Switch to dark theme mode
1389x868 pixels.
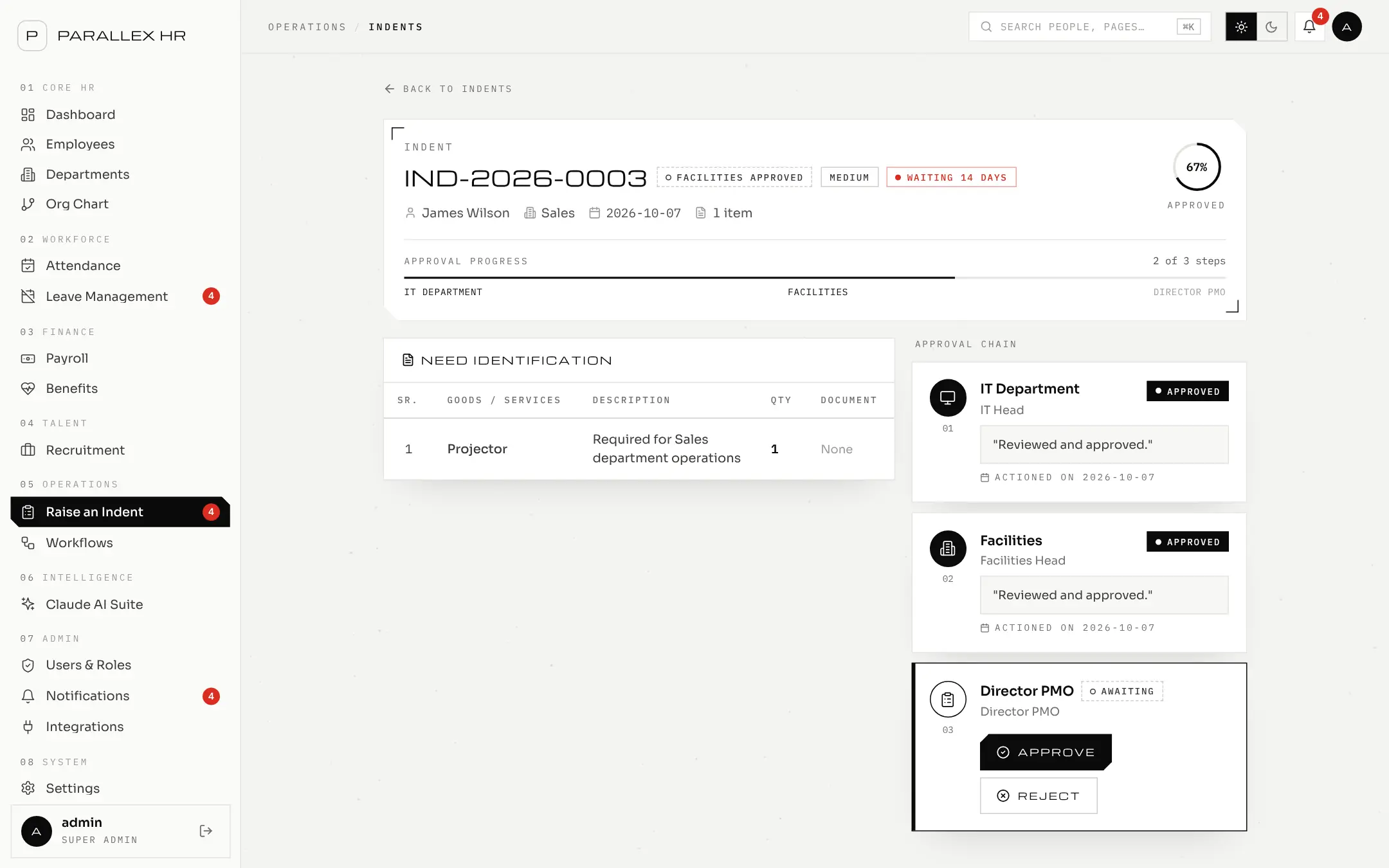coord(1271,27)
